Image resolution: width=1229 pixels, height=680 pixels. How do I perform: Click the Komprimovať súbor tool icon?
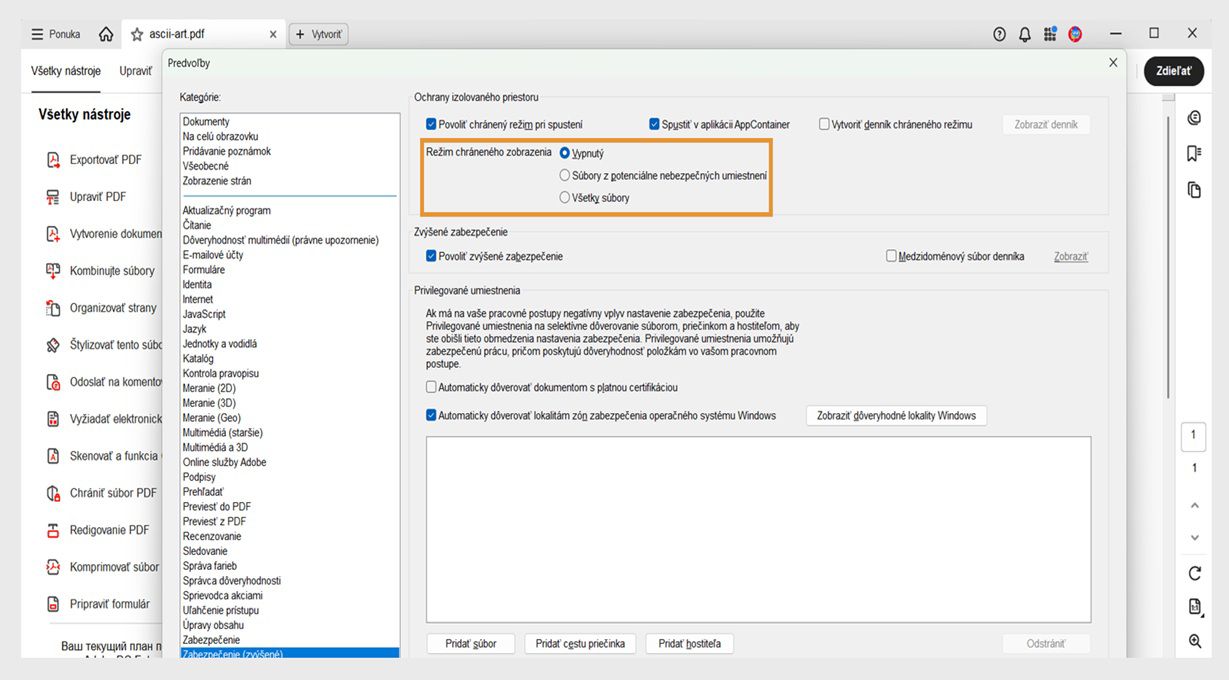54,567
